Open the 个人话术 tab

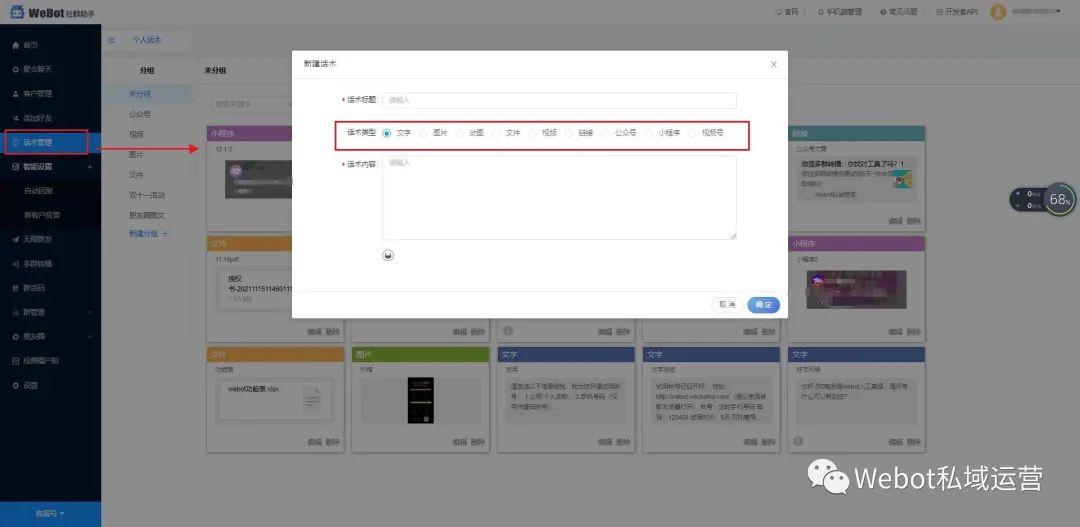click(x=147, y=41)
